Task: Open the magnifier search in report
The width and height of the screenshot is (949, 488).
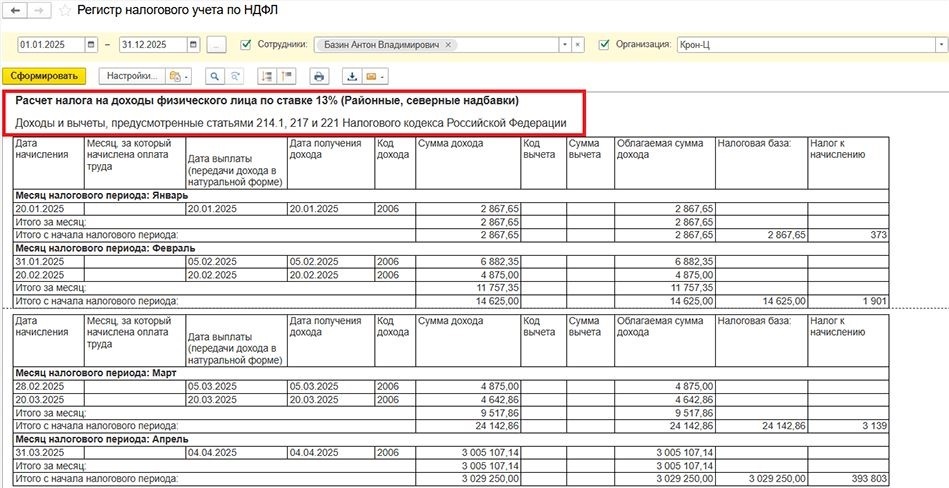Action: coord(214,76)
